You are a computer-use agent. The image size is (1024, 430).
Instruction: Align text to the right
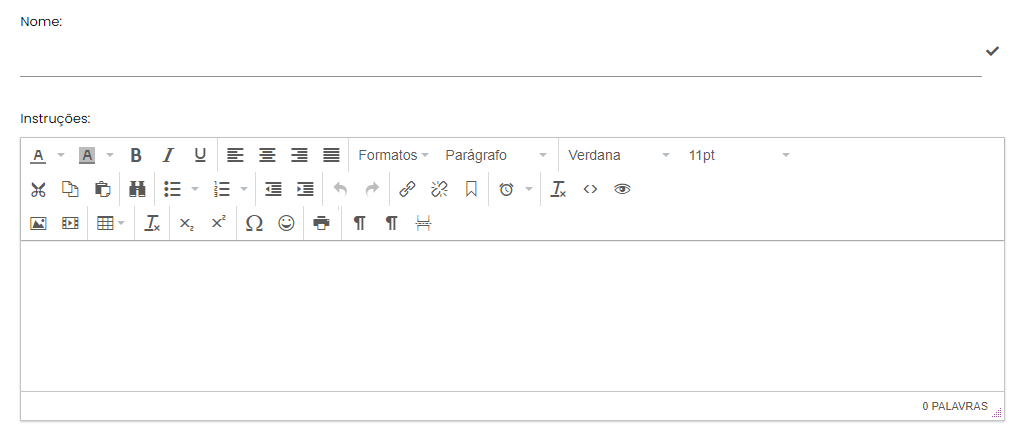tap(299, 156)
